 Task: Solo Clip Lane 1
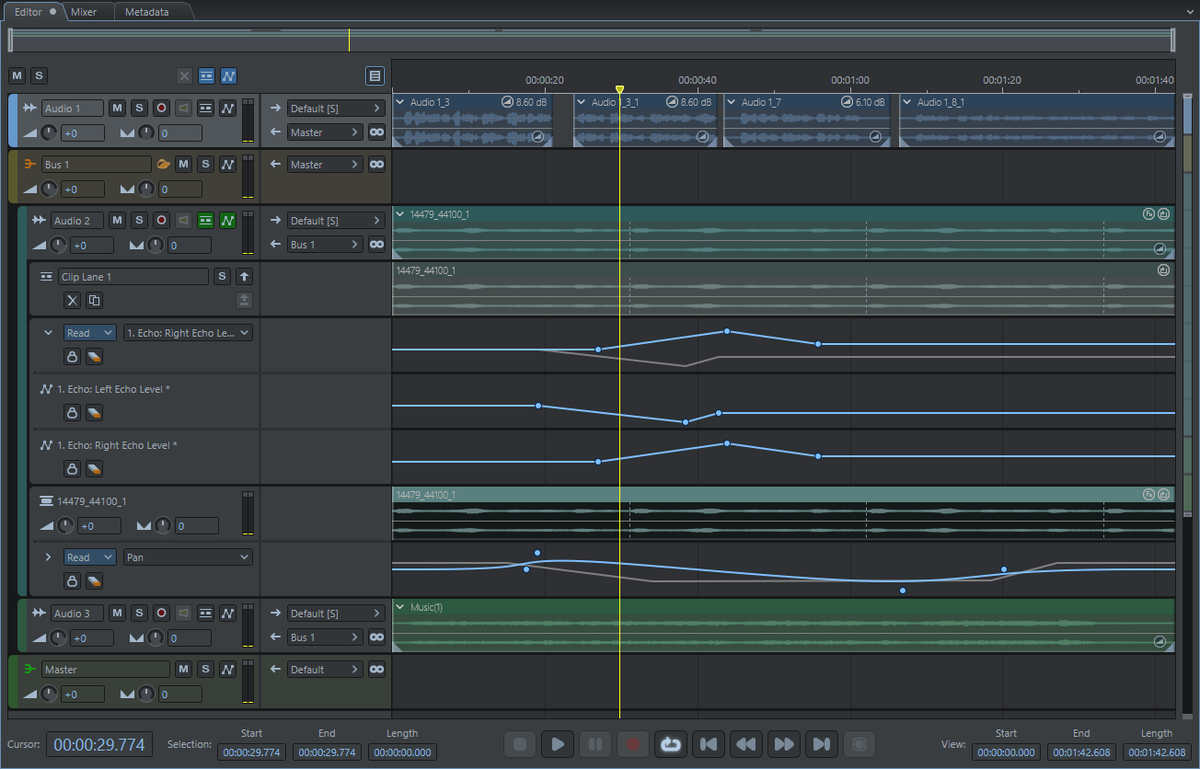[222, 276]
